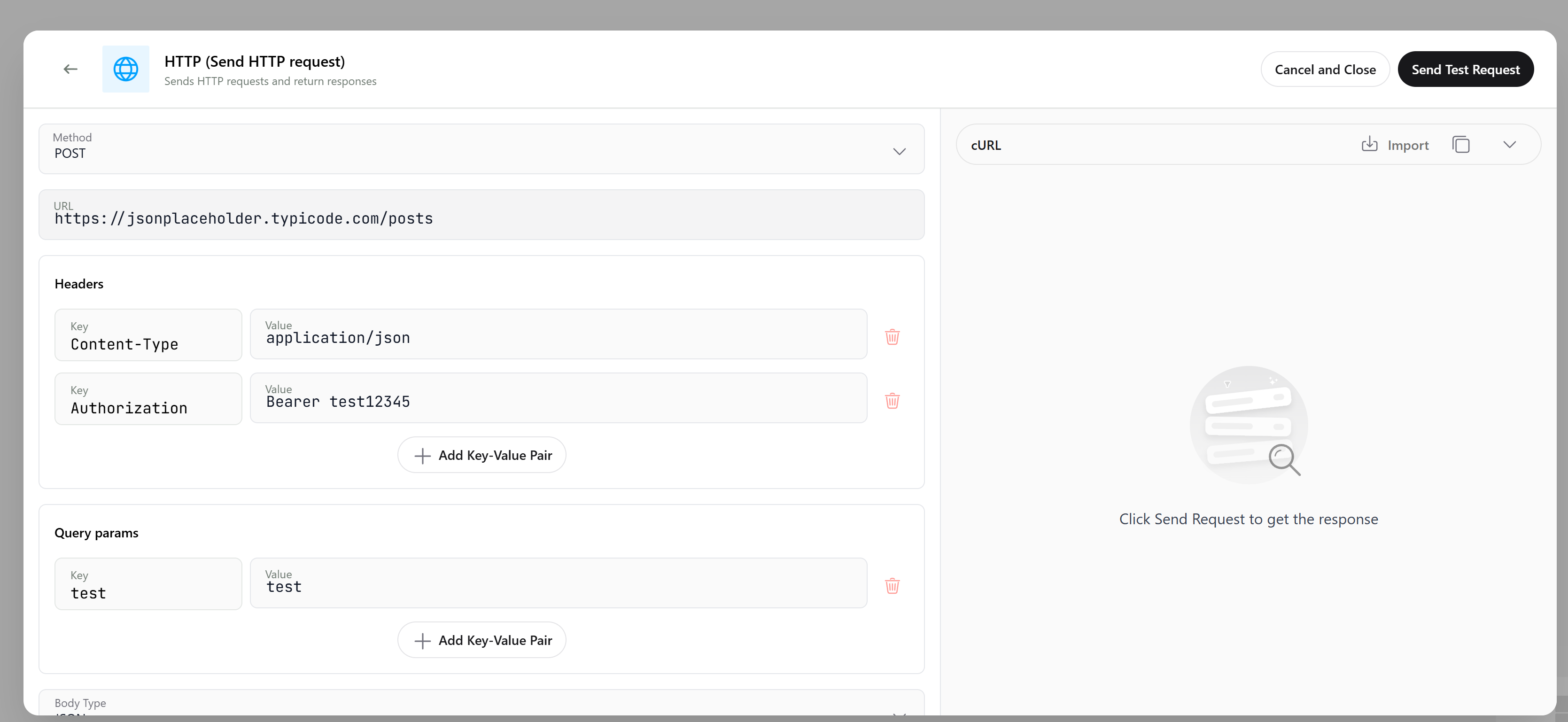Click the Import icon in cURL panel

[1369, 144]
